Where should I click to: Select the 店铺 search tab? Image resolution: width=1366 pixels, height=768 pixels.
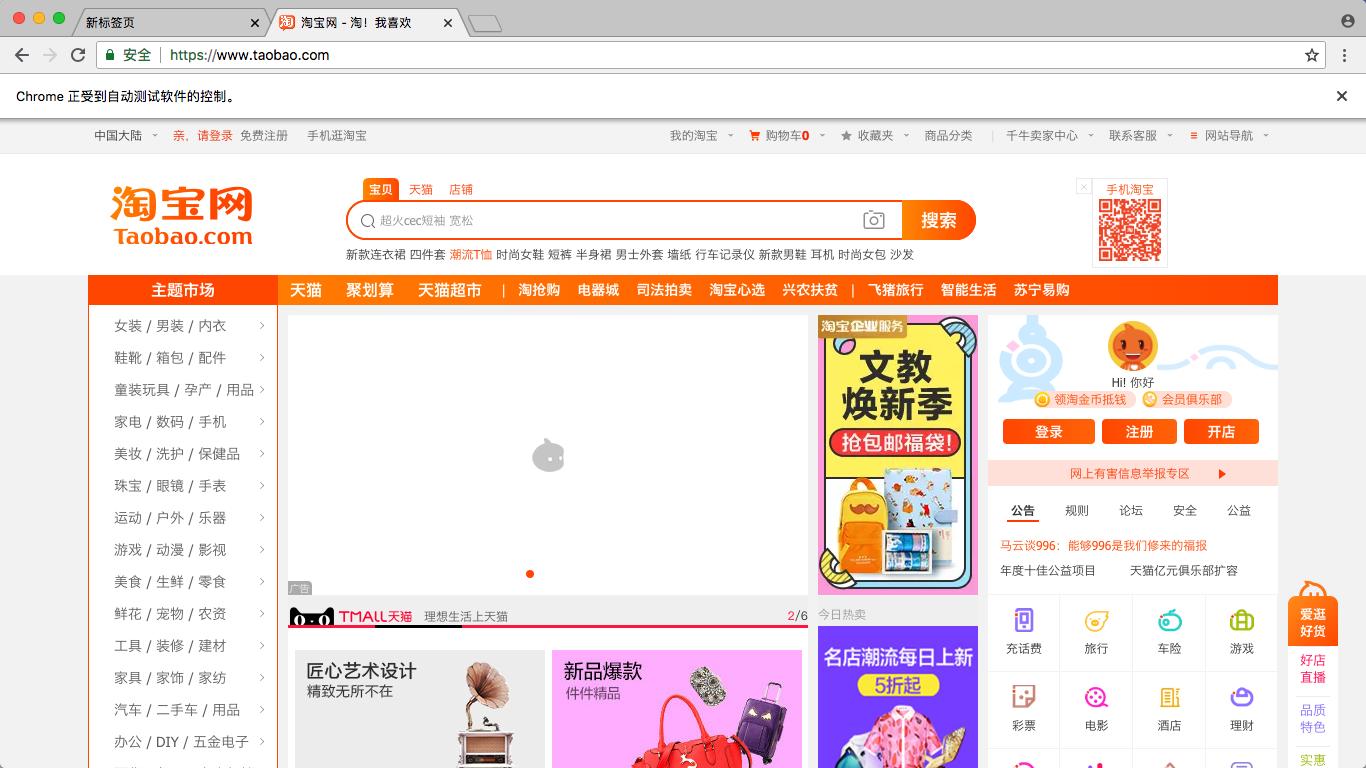[x=461, y=189]
